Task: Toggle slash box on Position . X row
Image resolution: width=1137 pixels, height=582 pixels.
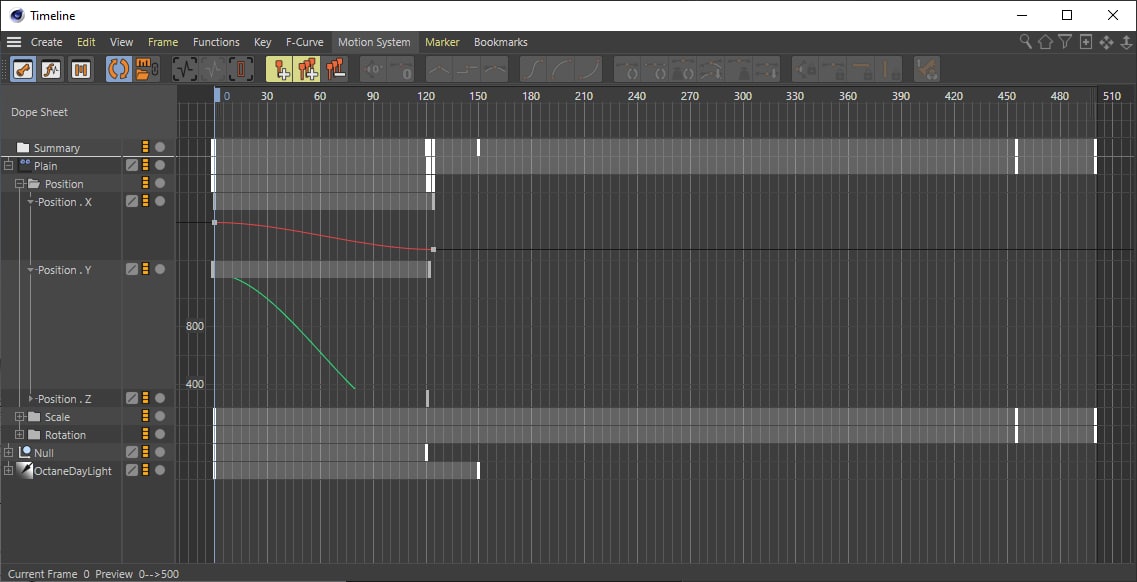Action: point(131,201)
